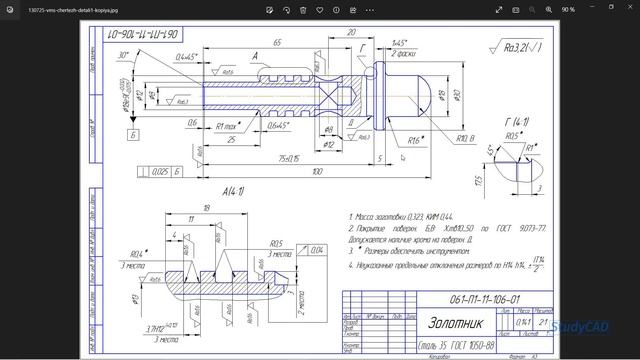
Task: Click the share icon beside the info icon
Action: (x=353, y=10)
